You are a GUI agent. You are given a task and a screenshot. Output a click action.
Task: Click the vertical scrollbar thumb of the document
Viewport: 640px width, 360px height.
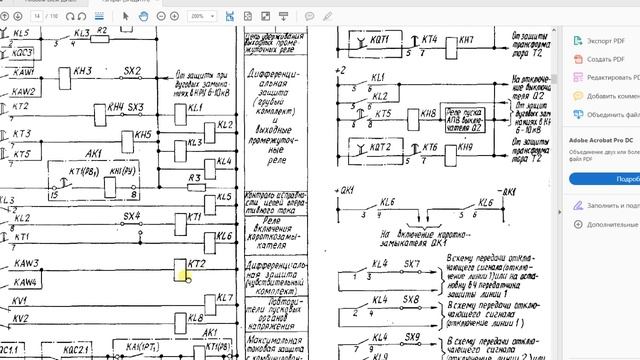coord(554,79)
